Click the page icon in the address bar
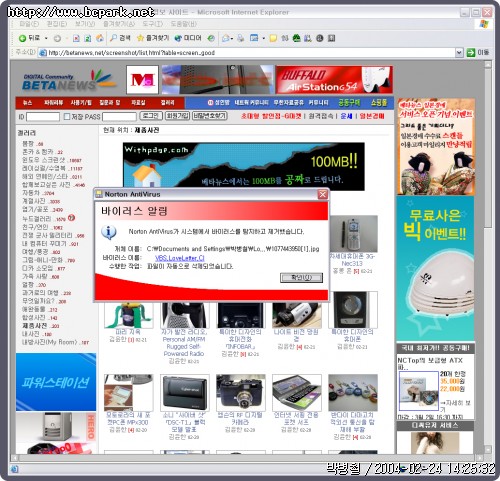 click(42, 53)
